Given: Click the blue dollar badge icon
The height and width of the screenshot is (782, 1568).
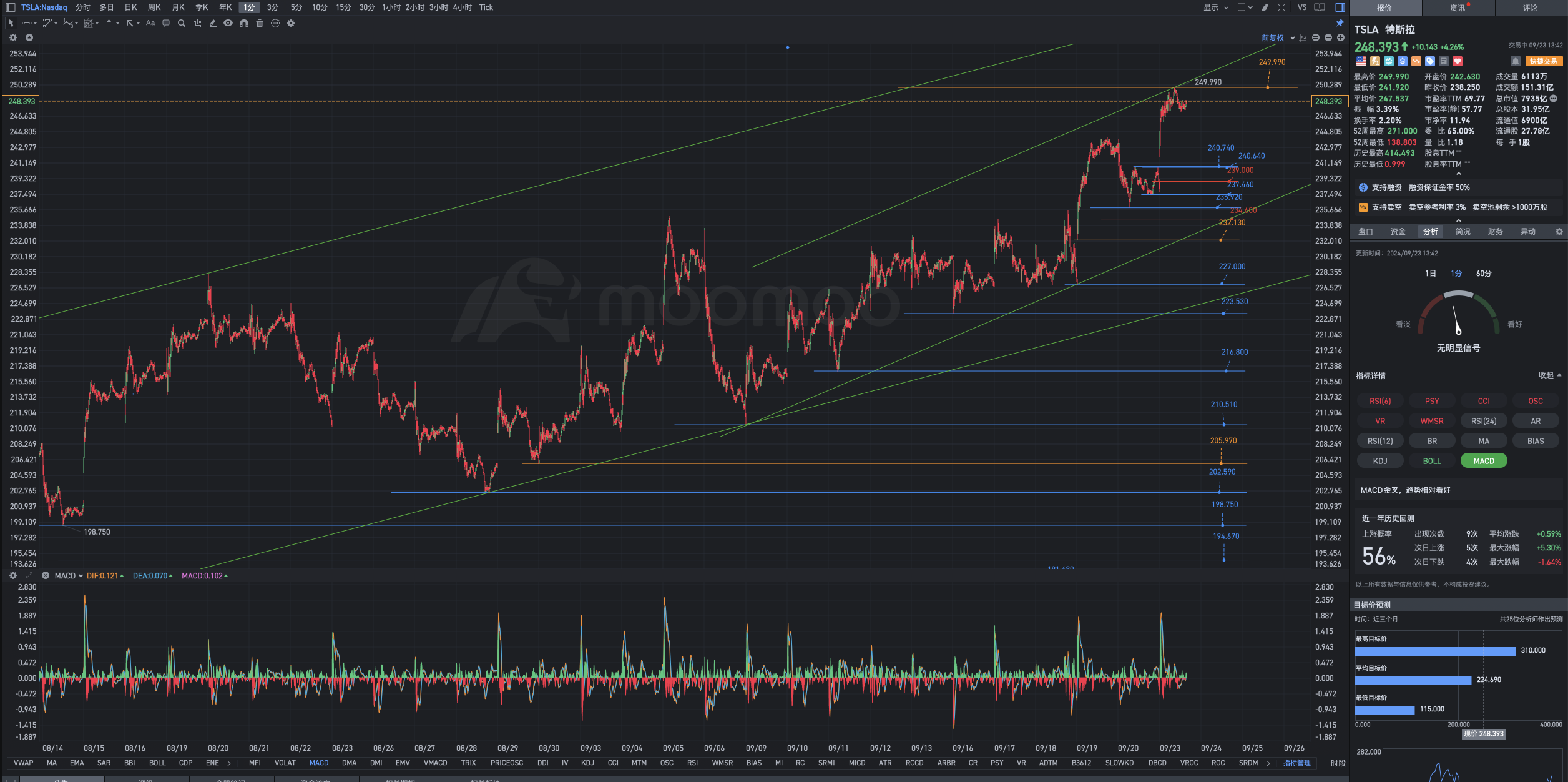Looking at the screenshot, I should [1403, 61].
